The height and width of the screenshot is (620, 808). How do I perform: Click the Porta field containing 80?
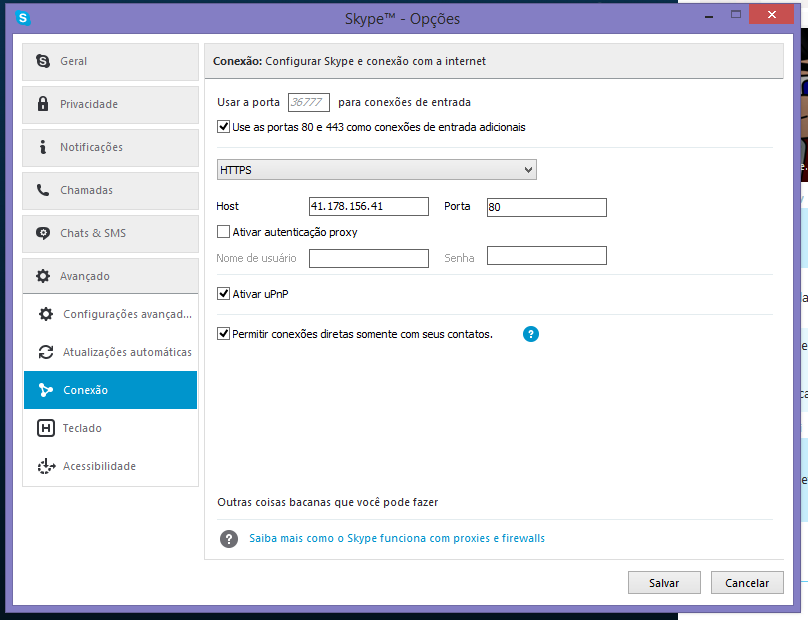[x=547, y=207]
